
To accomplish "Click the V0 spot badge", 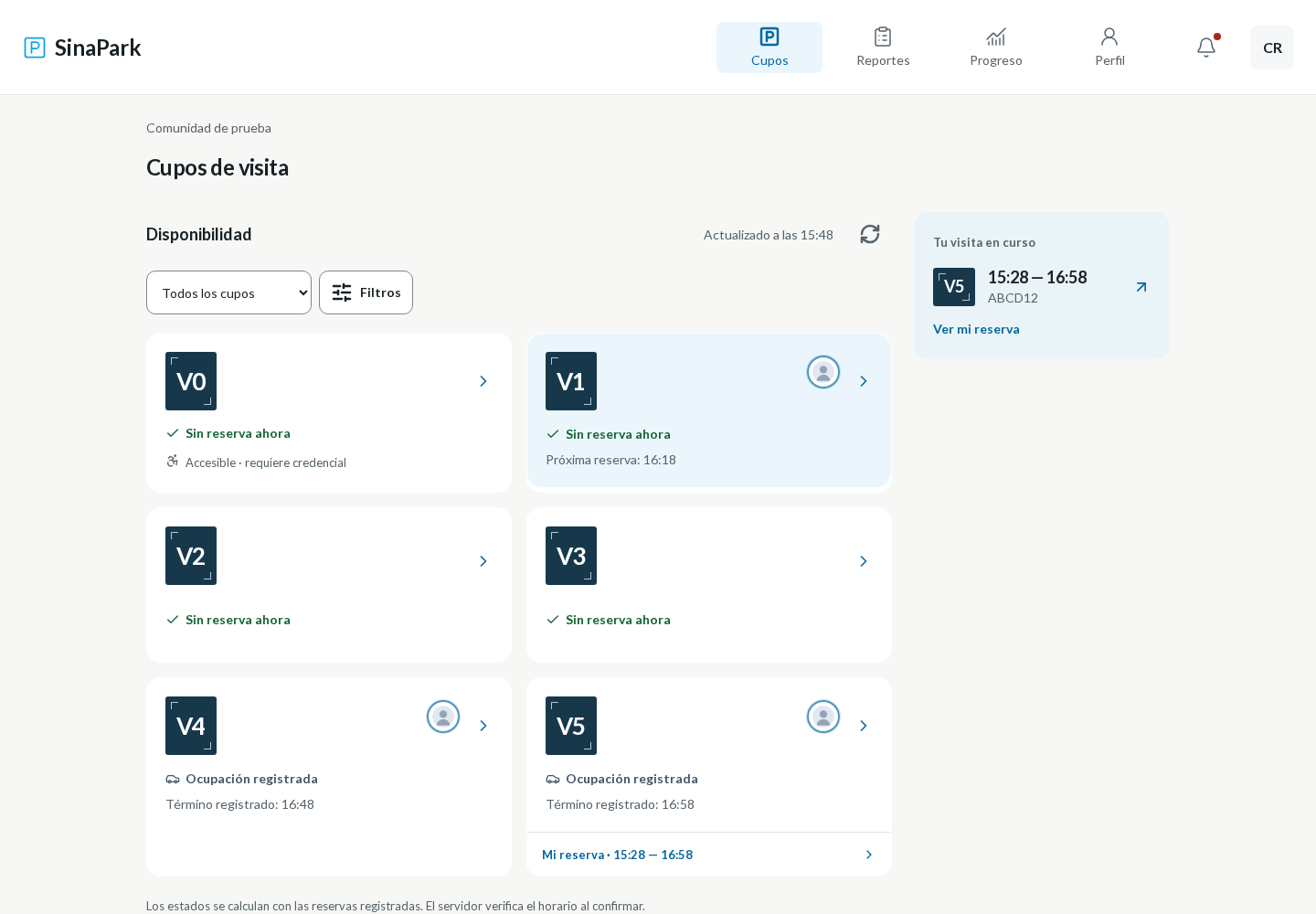I will 191,381.
